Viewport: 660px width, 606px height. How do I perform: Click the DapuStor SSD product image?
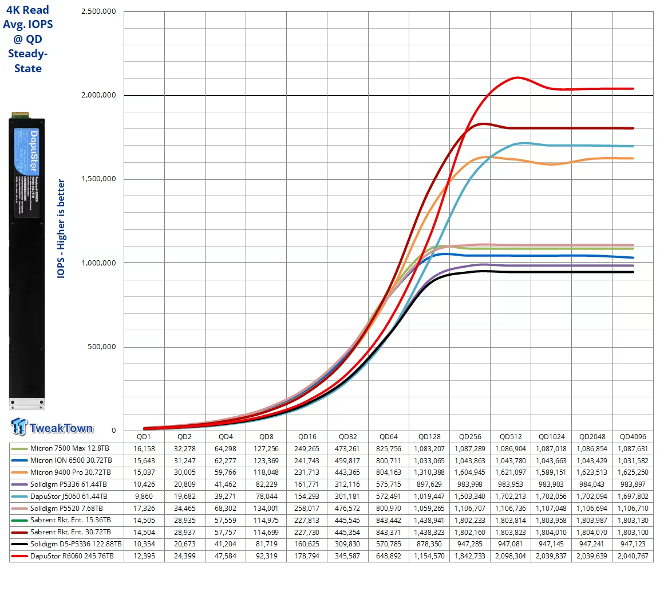[27, 260]
